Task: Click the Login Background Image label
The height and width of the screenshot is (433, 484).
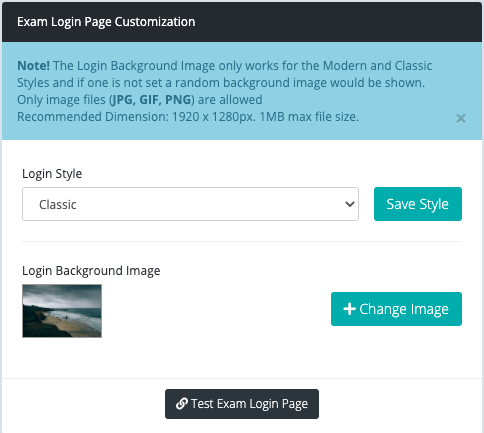Action: pyautogui.click(x=91, y=271)
